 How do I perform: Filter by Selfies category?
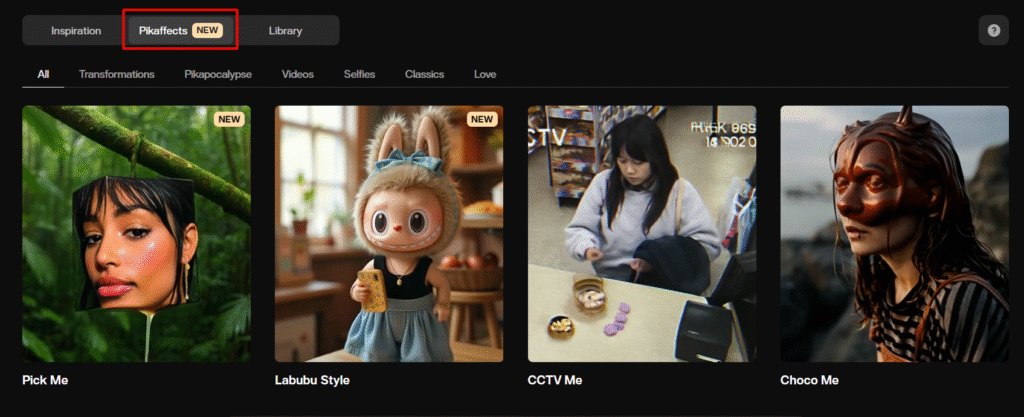tap(359, 74)
